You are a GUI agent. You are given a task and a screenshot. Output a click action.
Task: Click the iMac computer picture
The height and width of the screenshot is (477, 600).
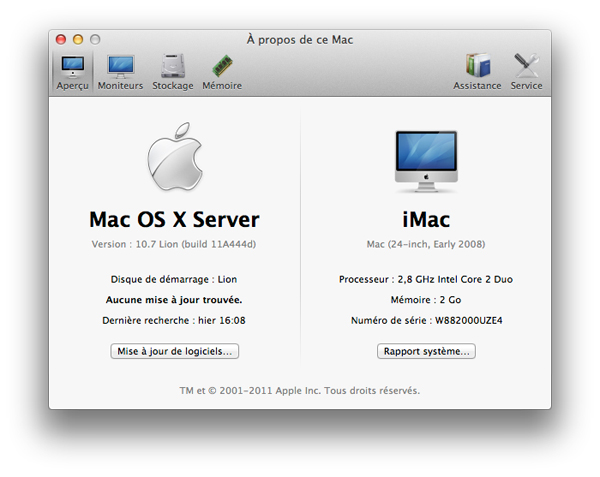[426, 161]
